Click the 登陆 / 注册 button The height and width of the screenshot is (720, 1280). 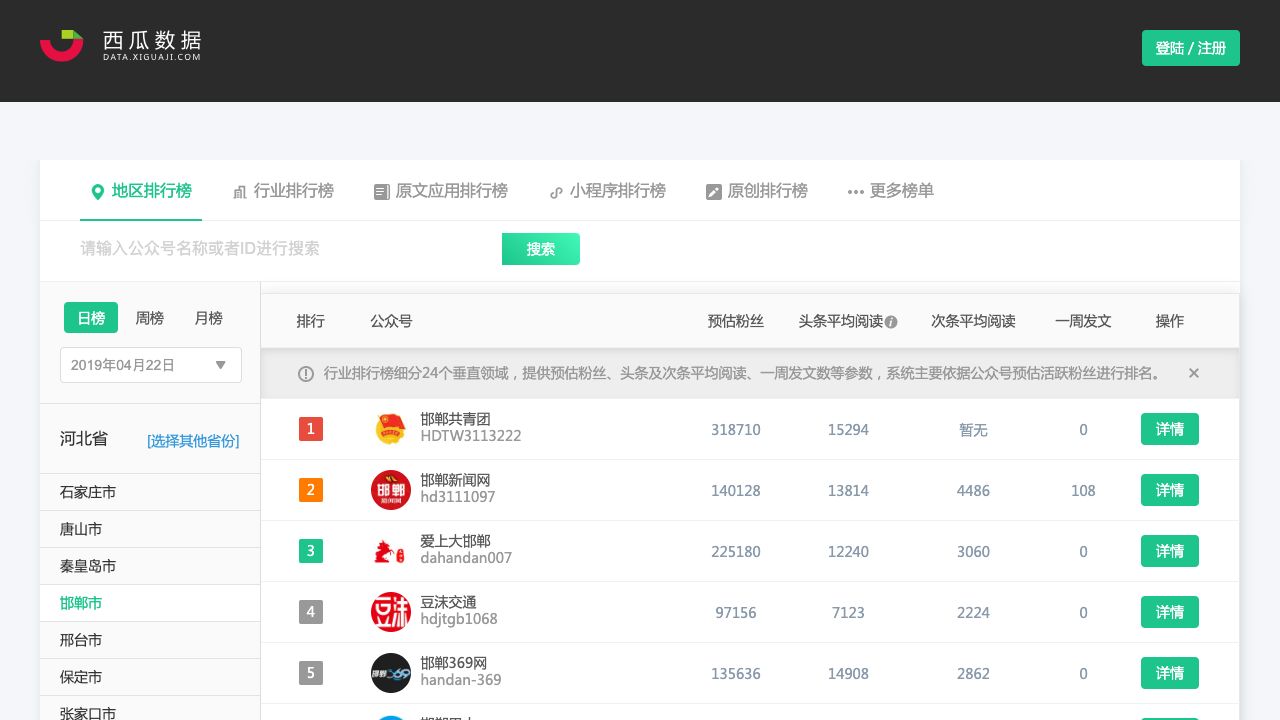[x=1190, y=48]
